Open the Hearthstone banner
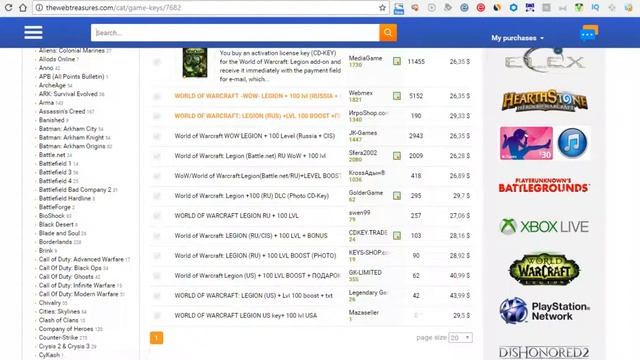This screenshot has height=360, width=640. click(x=544, y=100)
